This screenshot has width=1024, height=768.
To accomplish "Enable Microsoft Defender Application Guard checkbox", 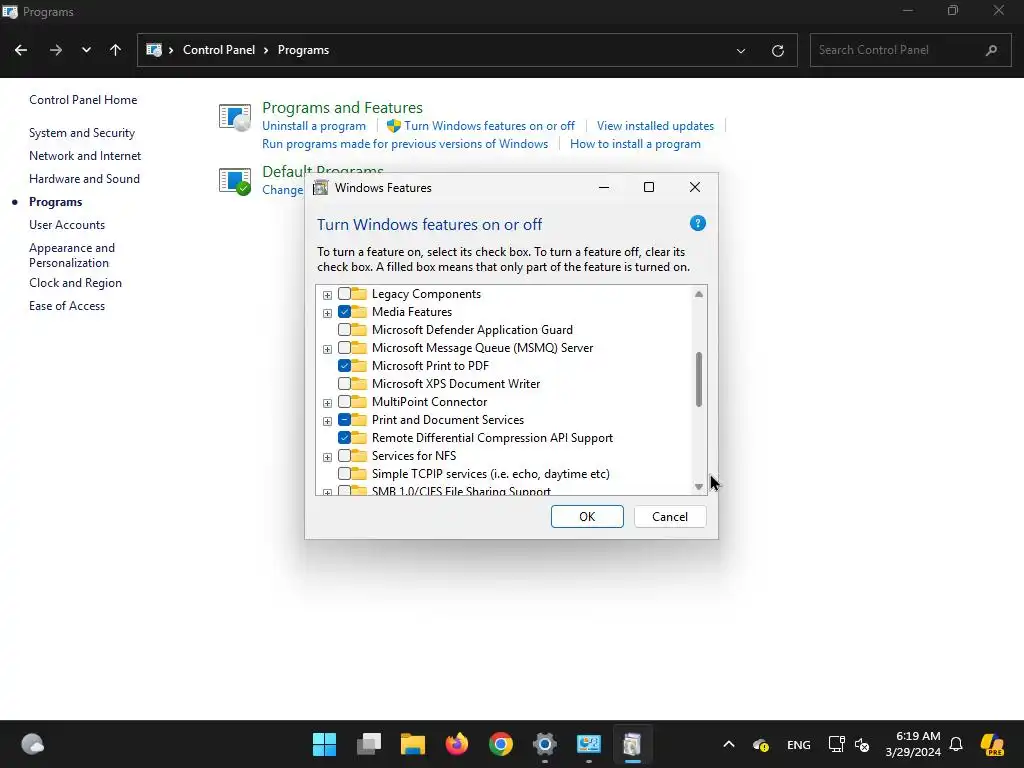I will coord(344,330).
